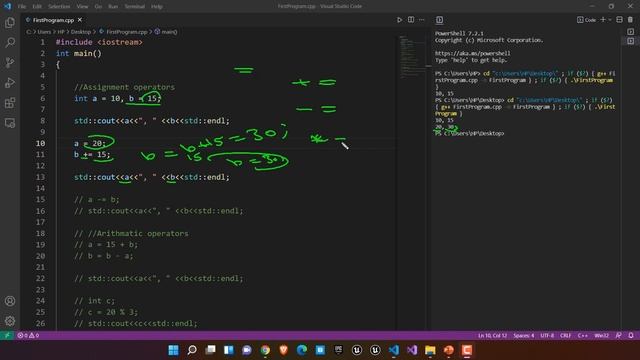Click HP in the breadcrumb path
640x360 pixels.
coord(61,32)
